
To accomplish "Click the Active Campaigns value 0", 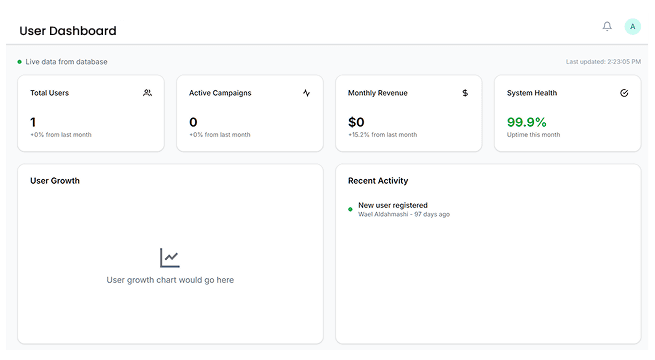I will coord(193,122).
